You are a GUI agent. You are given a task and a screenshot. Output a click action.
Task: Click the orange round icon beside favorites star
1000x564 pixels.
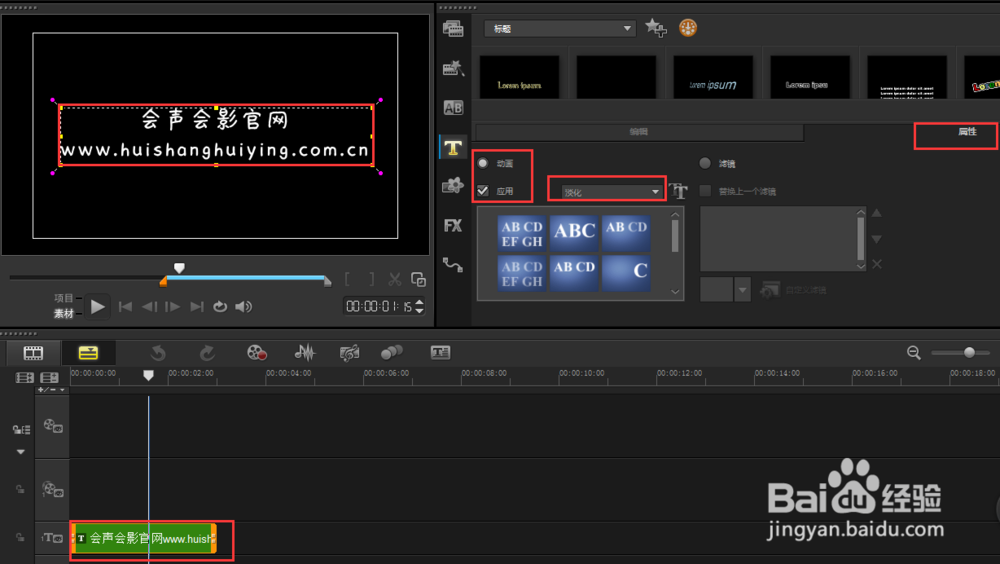[688, 28]
